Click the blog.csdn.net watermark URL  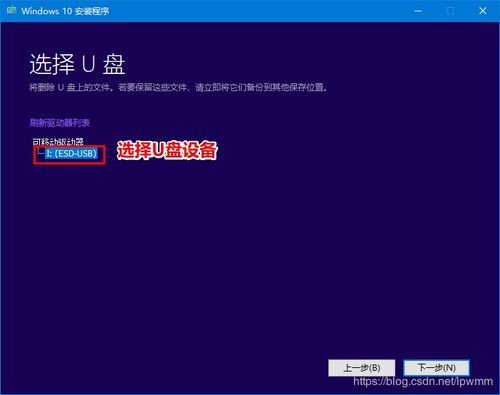[x=423, y=381]
